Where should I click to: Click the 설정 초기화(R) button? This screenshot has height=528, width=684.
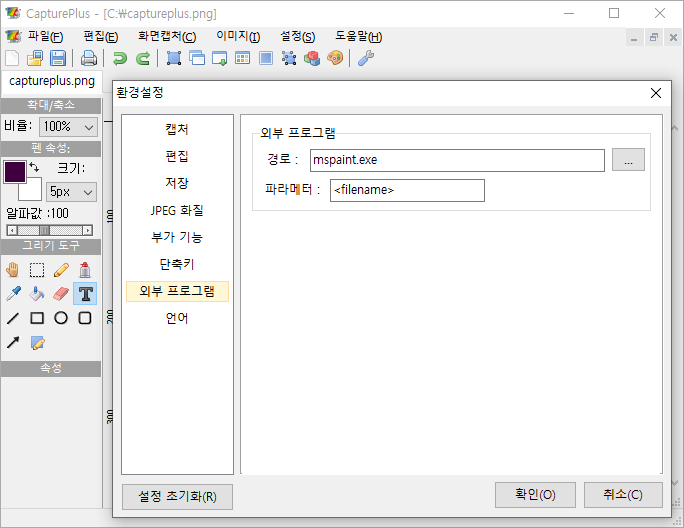click(177, 496)
